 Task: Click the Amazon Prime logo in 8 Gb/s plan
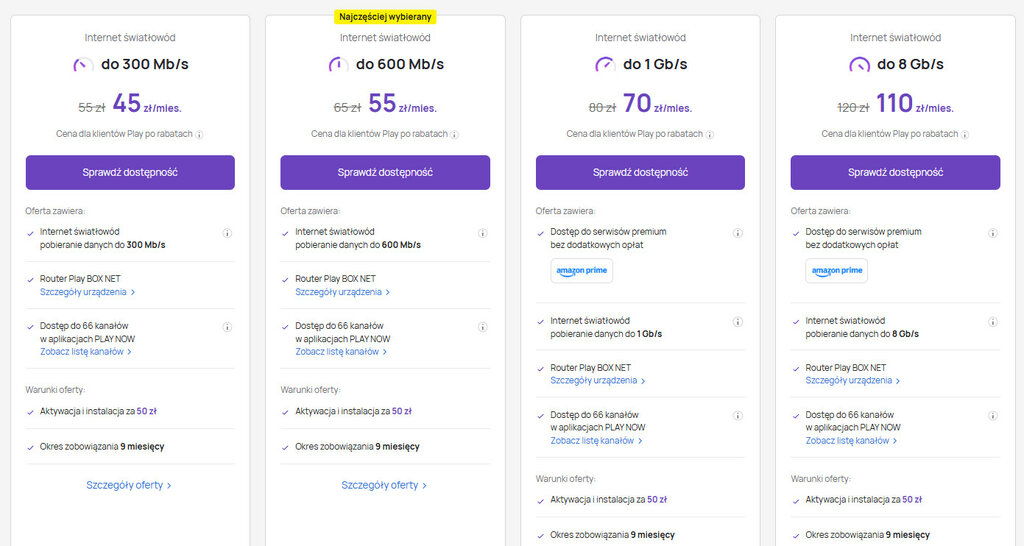(837, 271)
